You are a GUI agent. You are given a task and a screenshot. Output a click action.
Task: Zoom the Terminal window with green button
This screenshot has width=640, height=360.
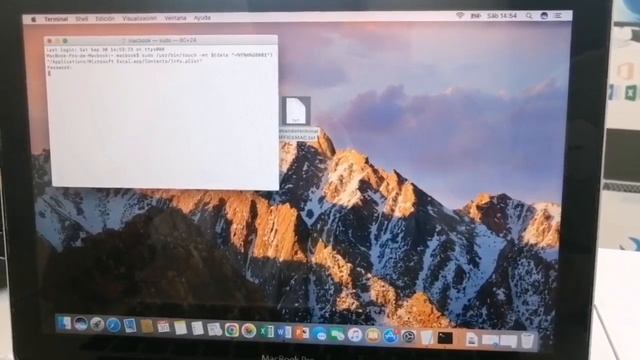coord(65,41)
